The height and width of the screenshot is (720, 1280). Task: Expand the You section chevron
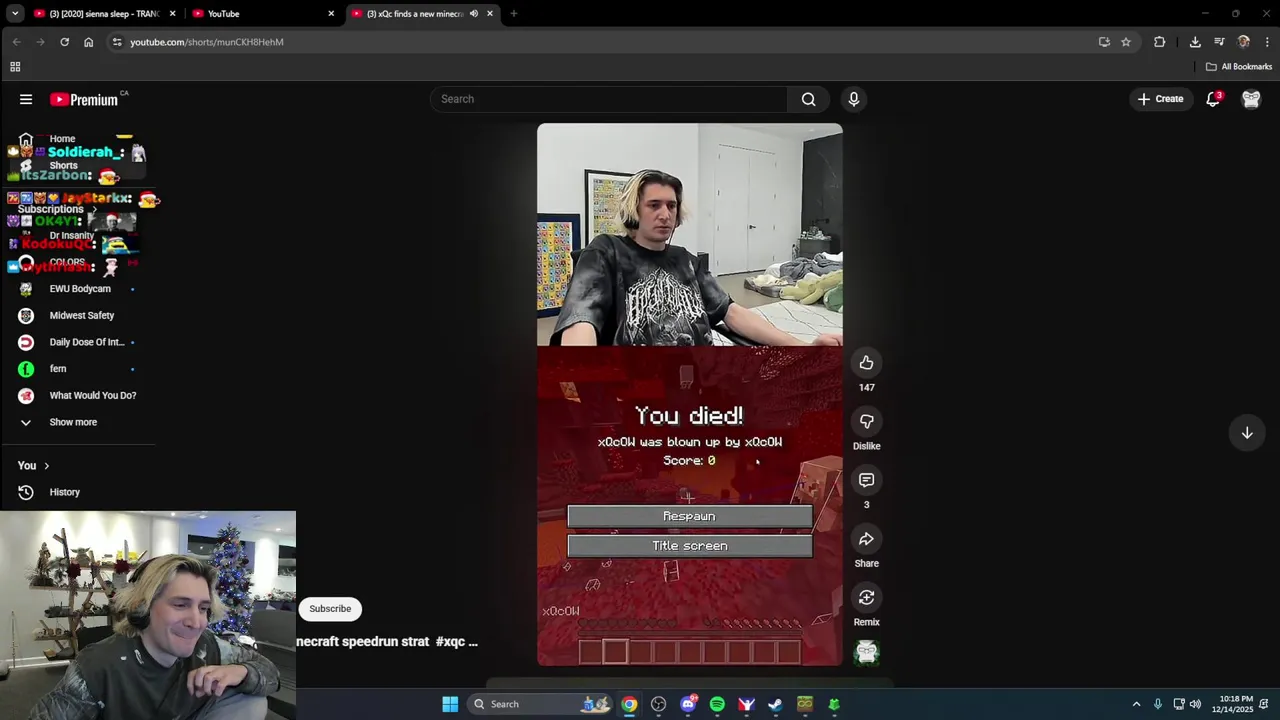46,466
